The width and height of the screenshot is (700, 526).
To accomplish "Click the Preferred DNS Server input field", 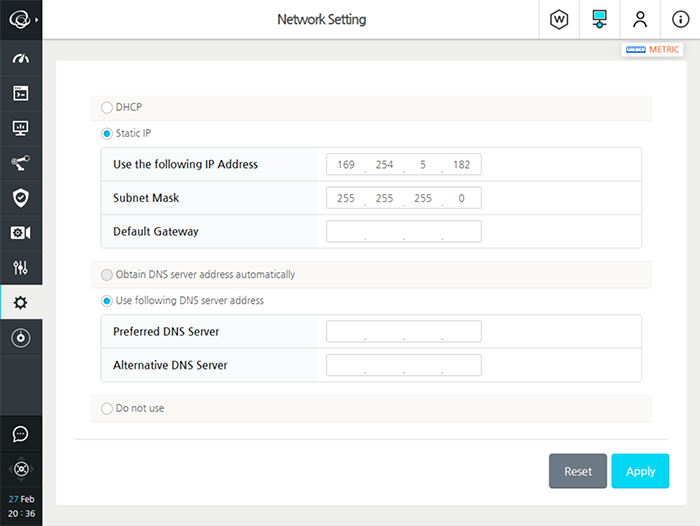I will [x=404, y=331].
